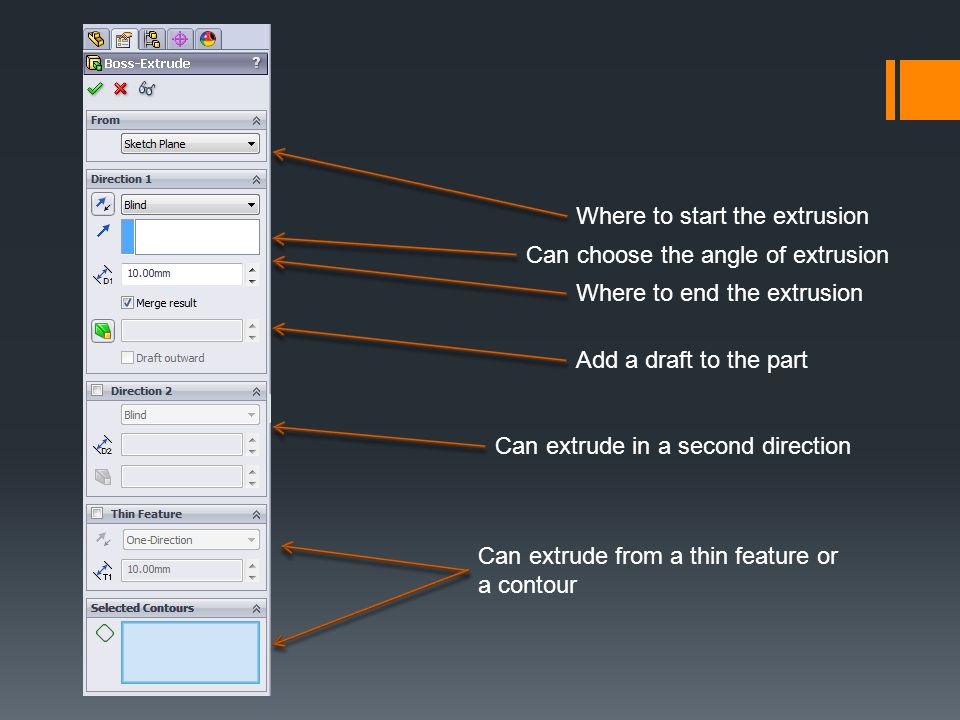Click the Boss-Extrude feature icon in the title
960x720 pixels.
coord(94,63)
